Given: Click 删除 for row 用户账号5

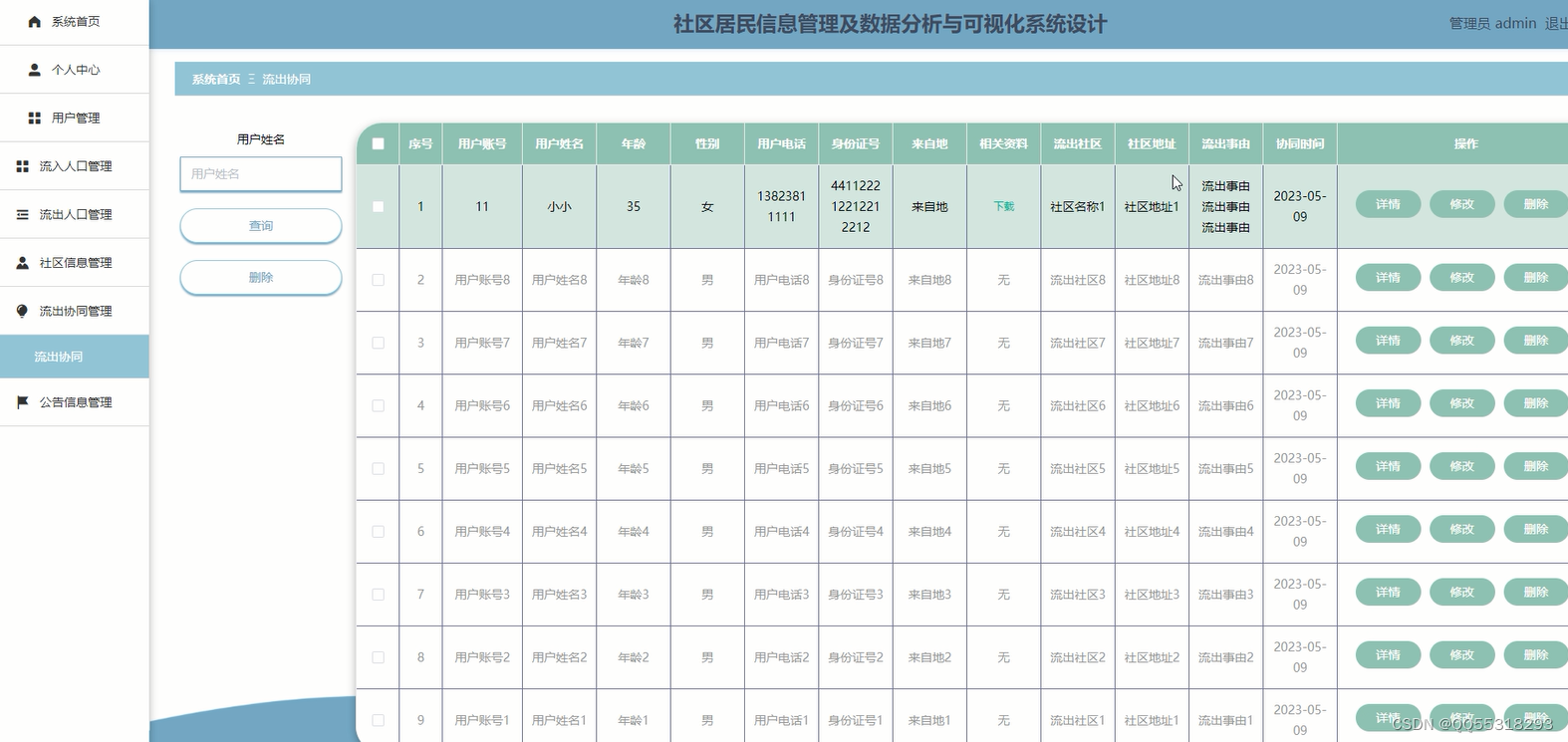Looking at the screenshot, I should tap(1536, 466).
